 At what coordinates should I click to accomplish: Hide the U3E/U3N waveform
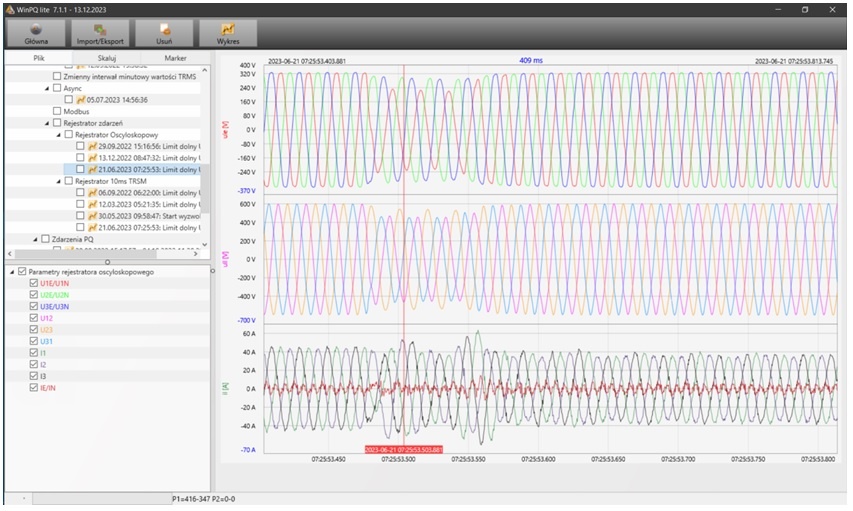point(34,306)
